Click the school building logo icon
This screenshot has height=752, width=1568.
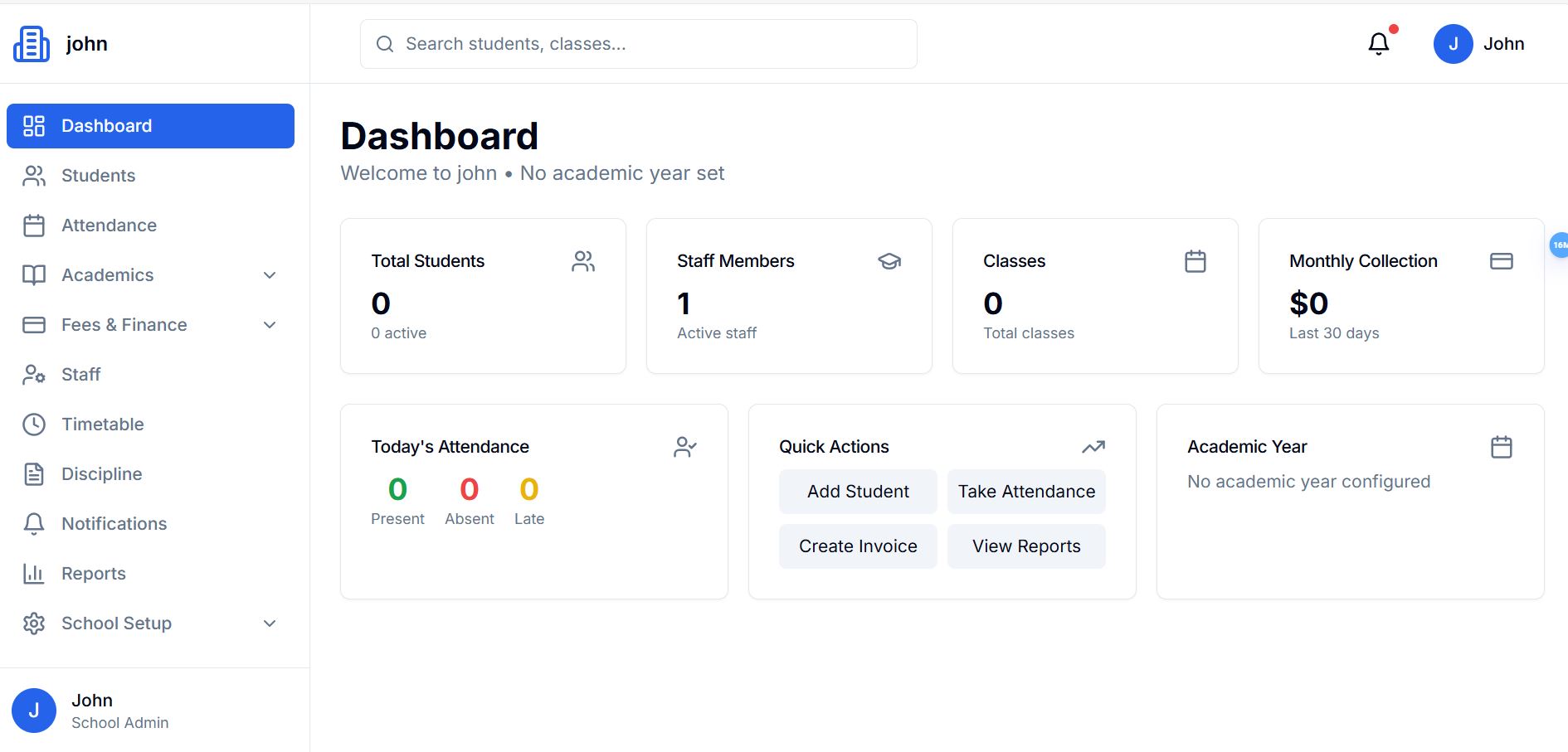pyautogui.click(x=32, y=44)
